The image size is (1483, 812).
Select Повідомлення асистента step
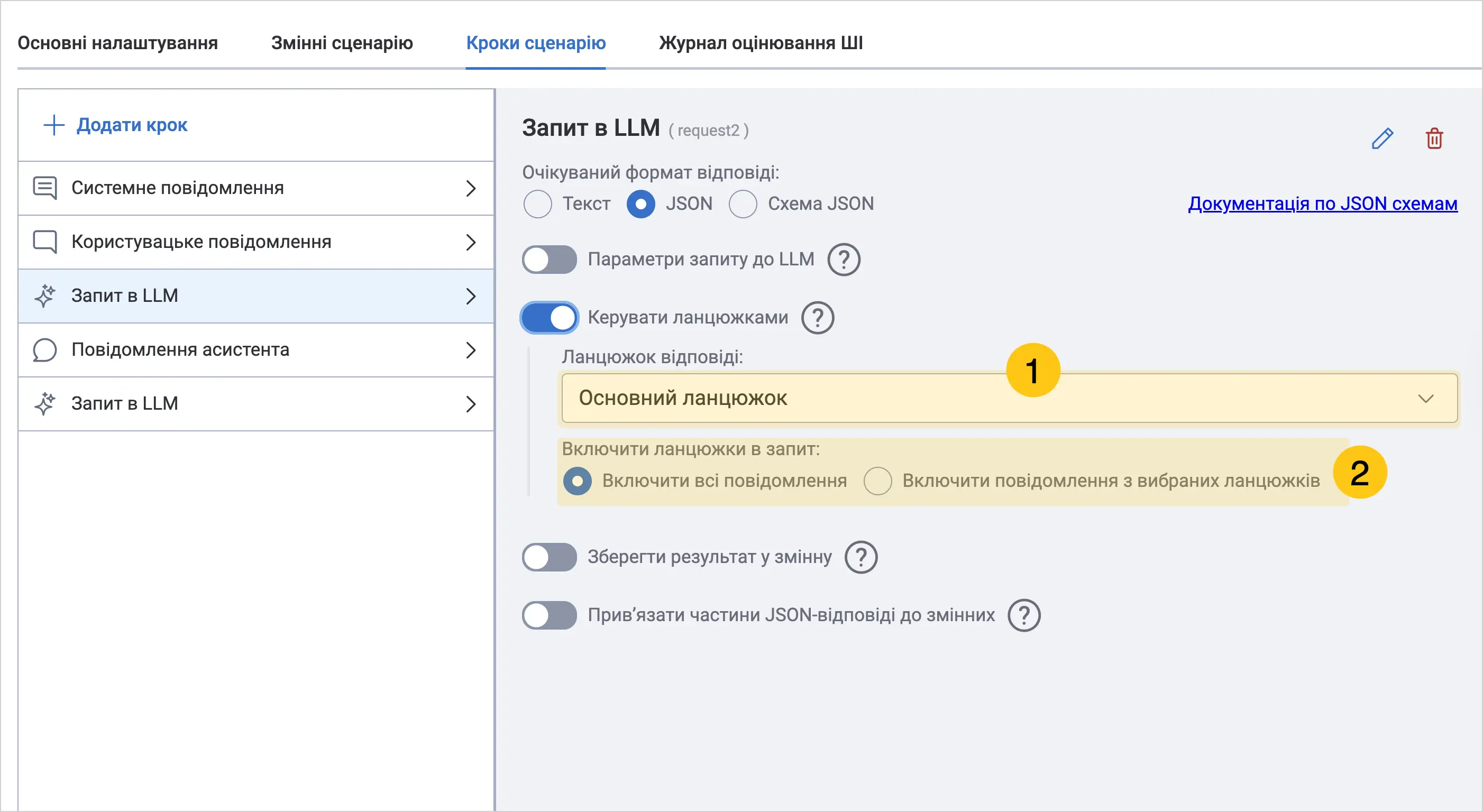(256, 350)
